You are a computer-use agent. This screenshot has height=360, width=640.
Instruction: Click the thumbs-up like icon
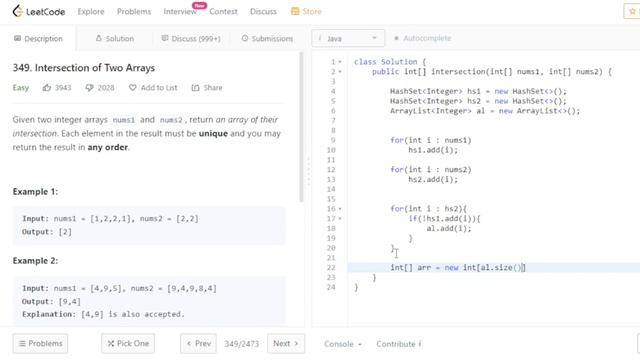(47, 87)
